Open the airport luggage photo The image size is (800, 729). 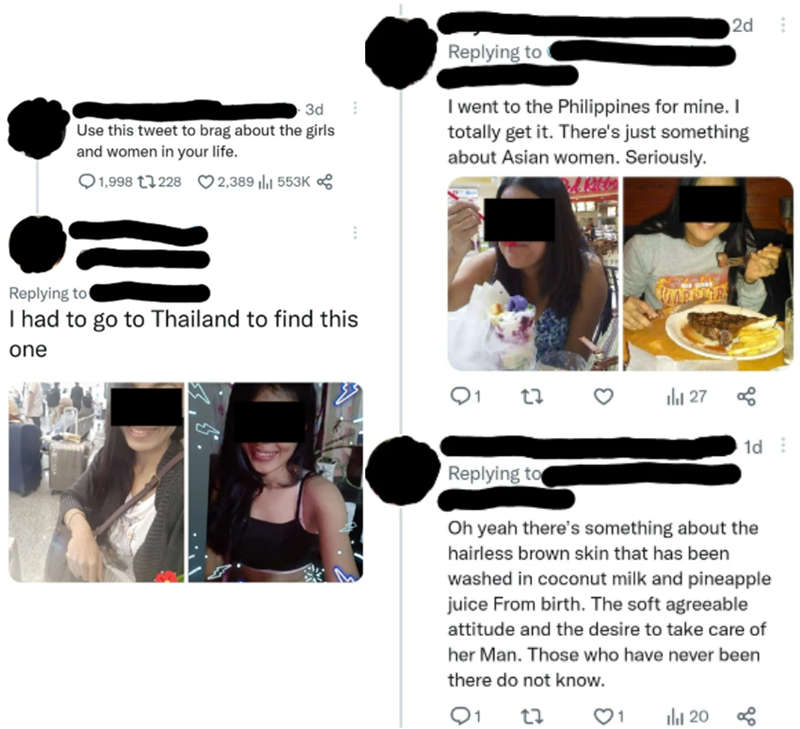pyautogui.click(x=96, y=482)
